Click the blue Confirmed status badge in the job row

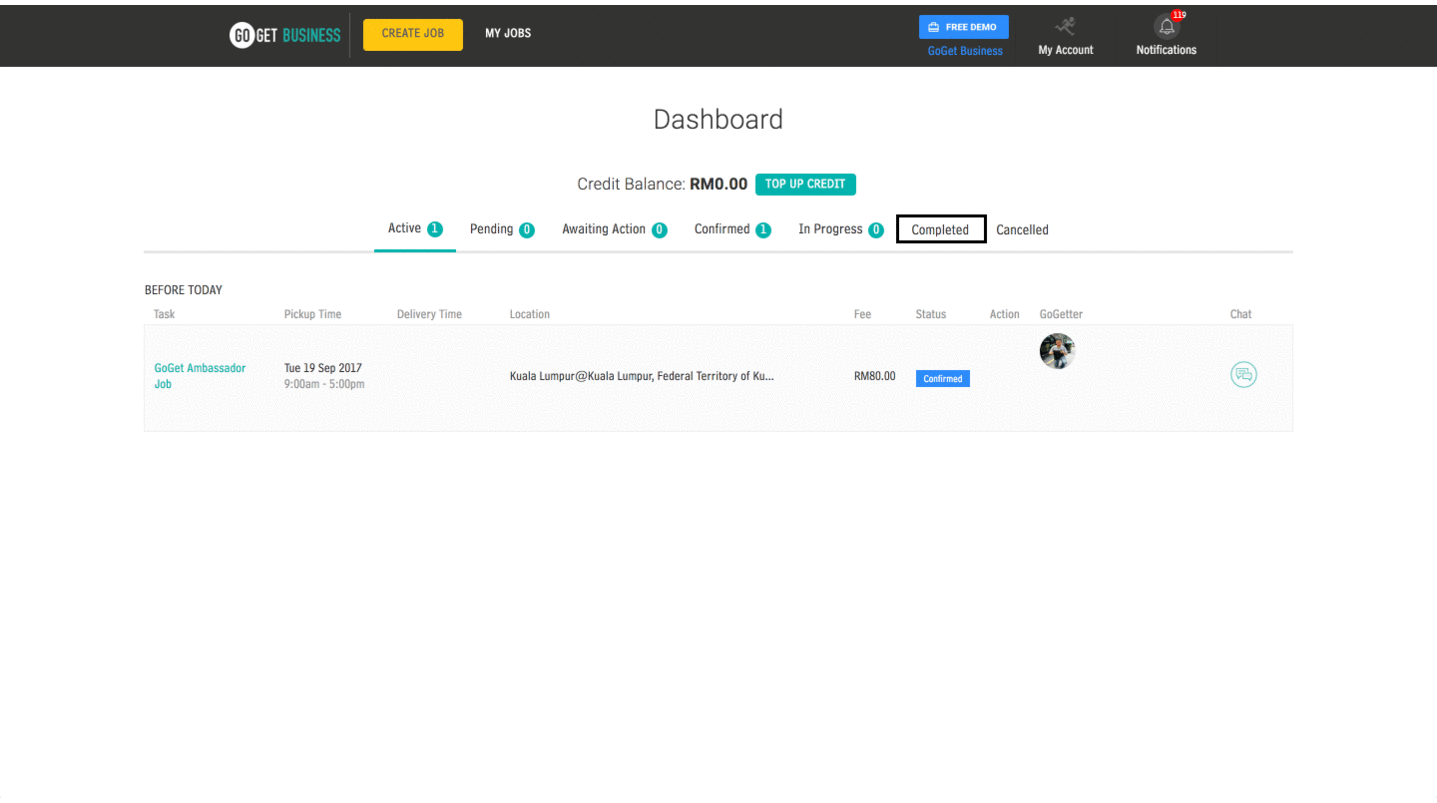[942, 379]
